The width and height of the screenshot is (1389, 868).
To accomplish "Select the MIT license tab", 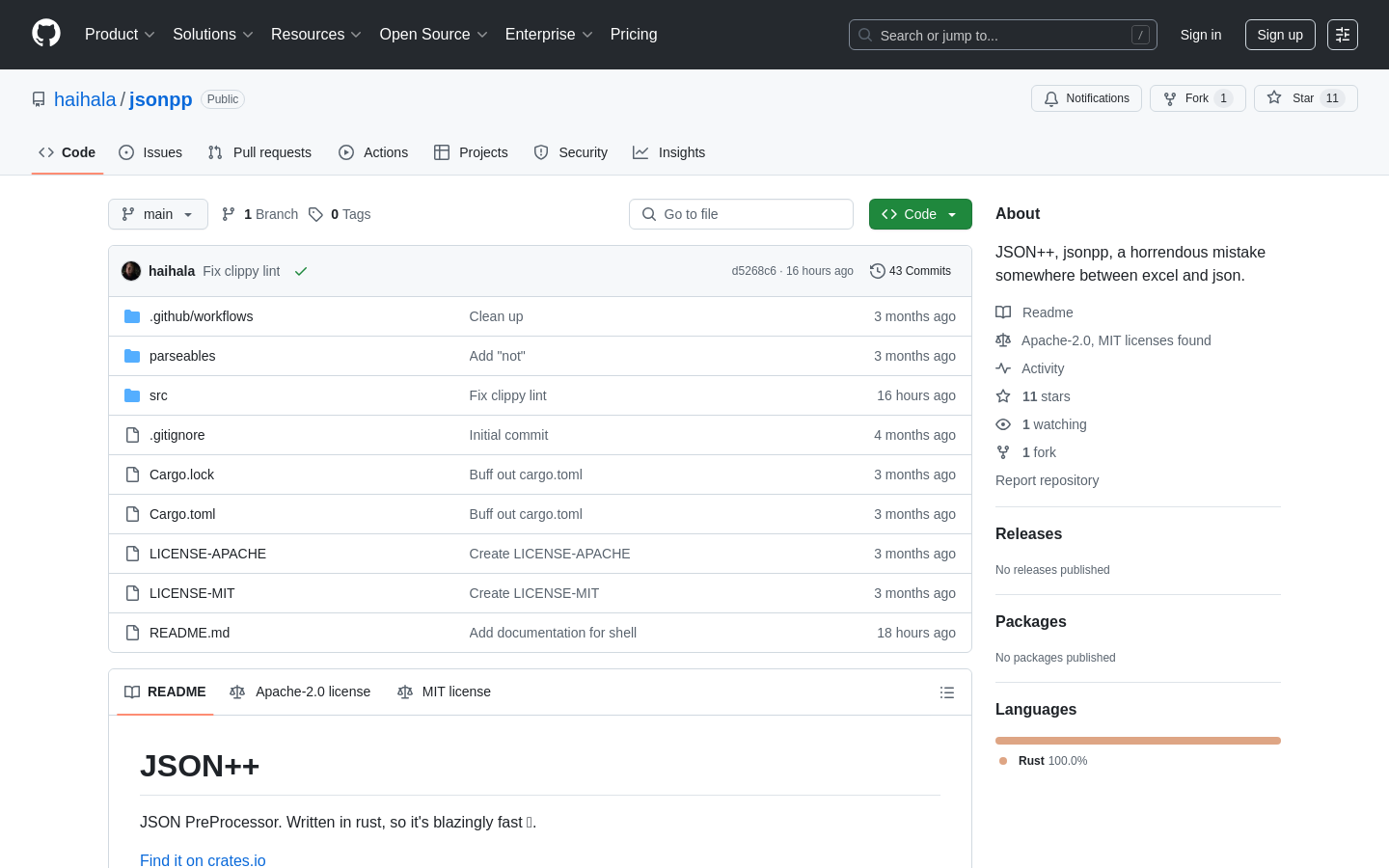I will pyautogui.click(x=445, y=692).
